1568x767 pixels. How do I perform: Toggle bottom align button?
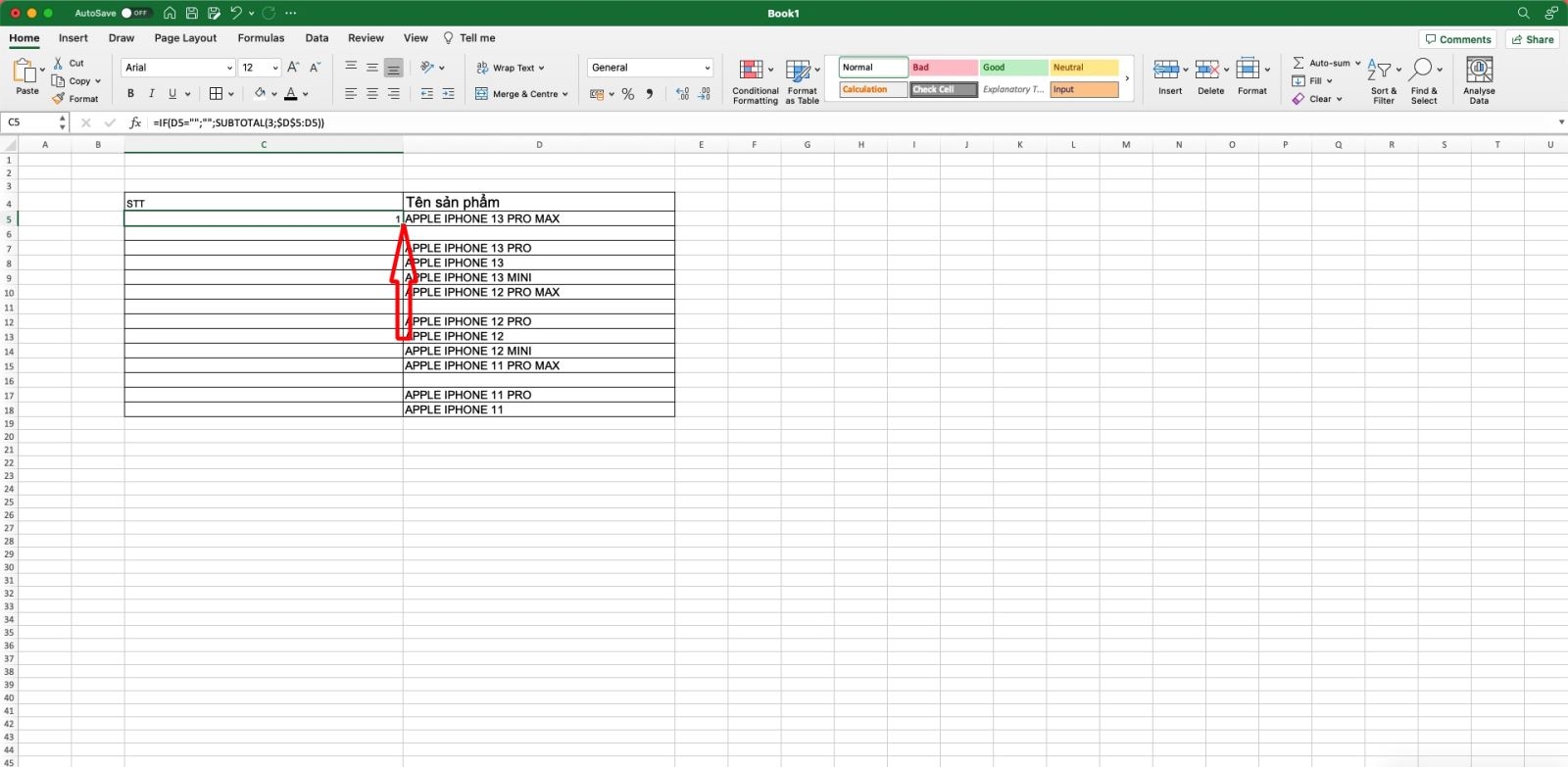pyautogui.click(x=394, y=68)
